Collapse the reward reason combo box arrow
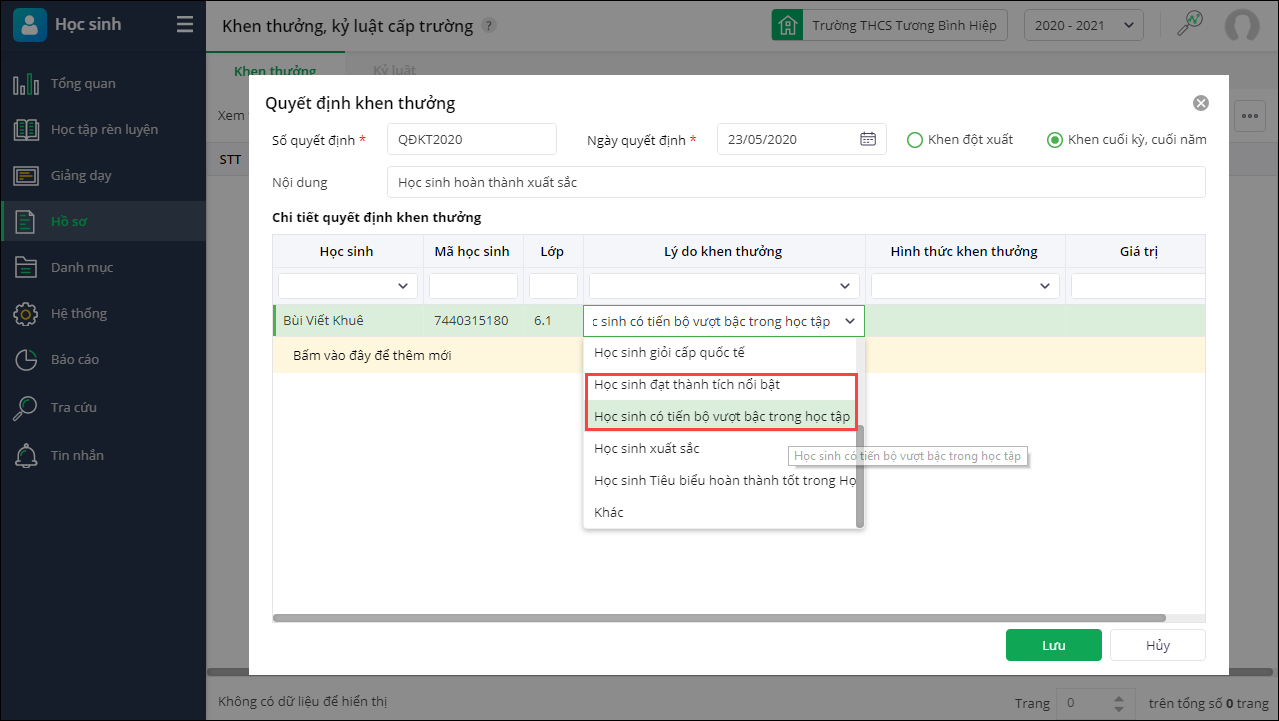Screen dimensions: 1279x721 tap(849, 321)
